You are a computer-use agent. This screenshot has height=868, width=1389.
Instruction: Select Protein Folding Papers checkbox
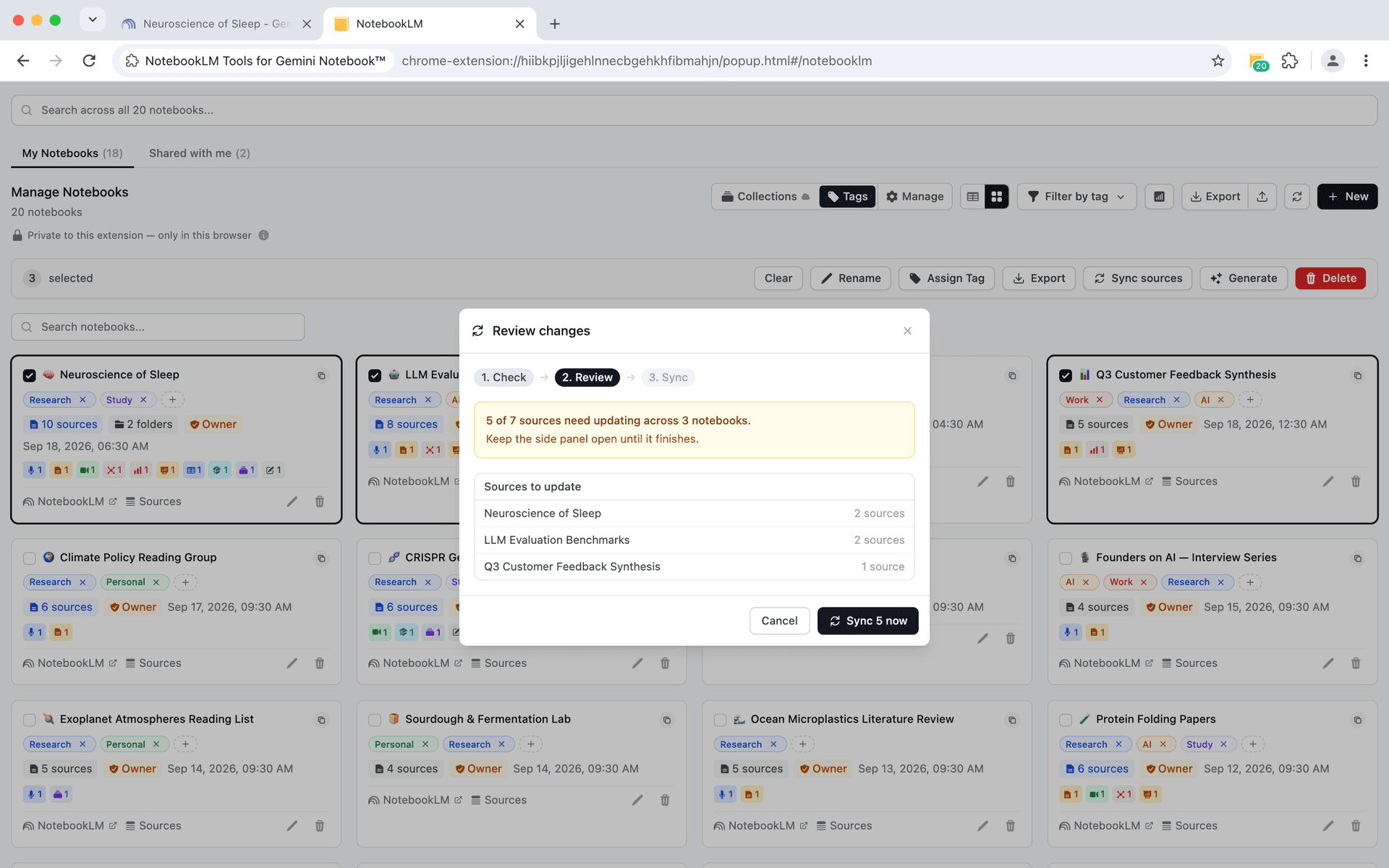pyautogui.click(x=1066, y=720)
